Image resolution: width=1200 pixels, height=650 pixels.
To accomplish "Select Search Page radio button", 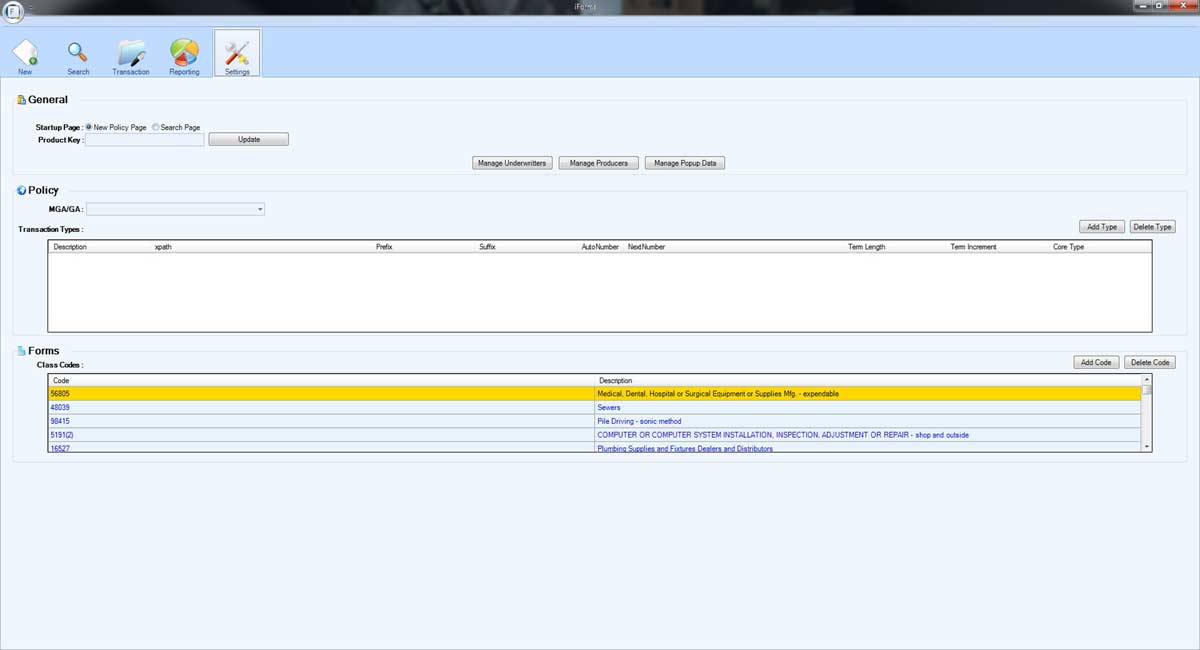I will click(x=156, y=127).
